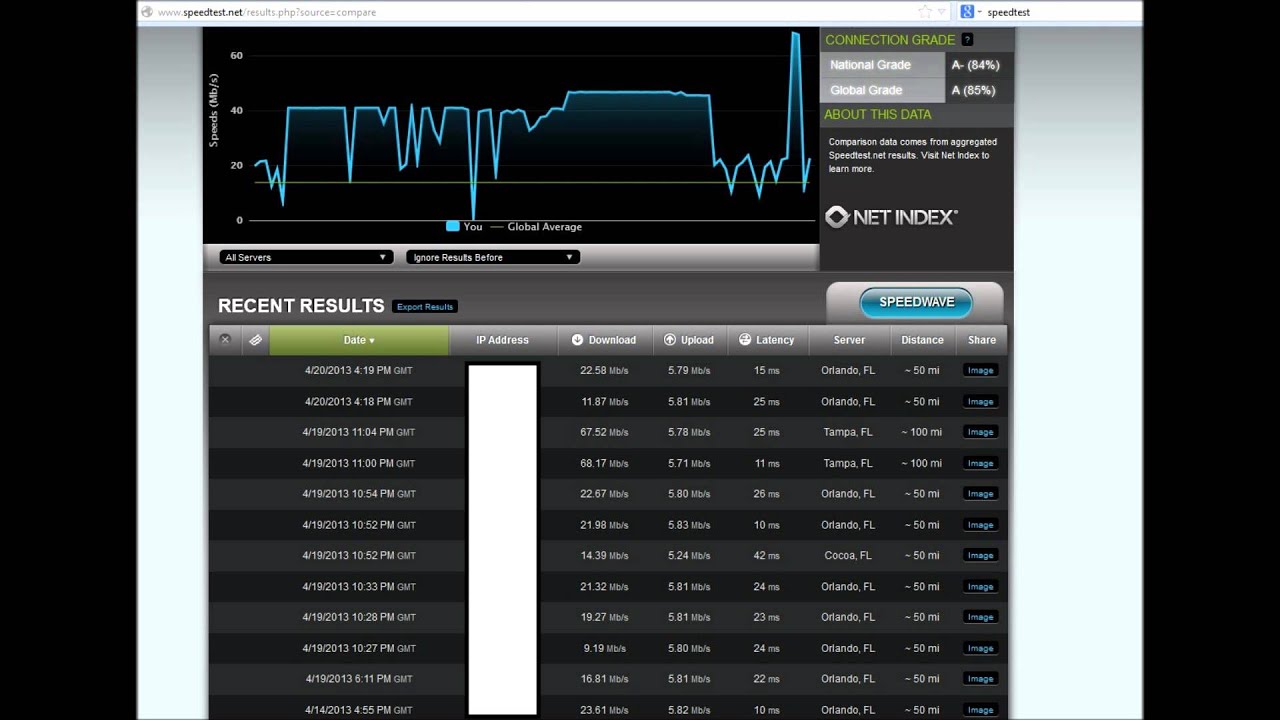Open Image link for 4/20/2013 4:18 PM result

coord(980,402)
